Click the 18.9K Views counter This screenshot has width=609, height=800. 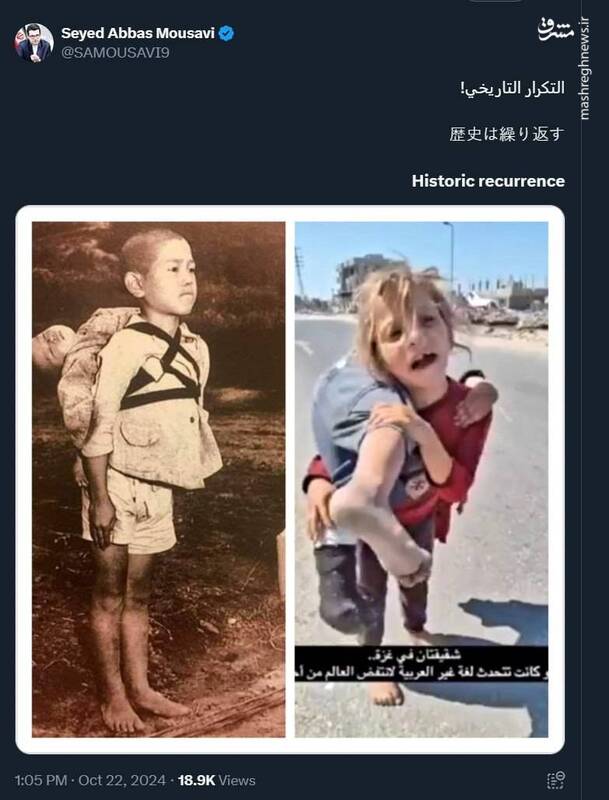[x=217, y=781]
